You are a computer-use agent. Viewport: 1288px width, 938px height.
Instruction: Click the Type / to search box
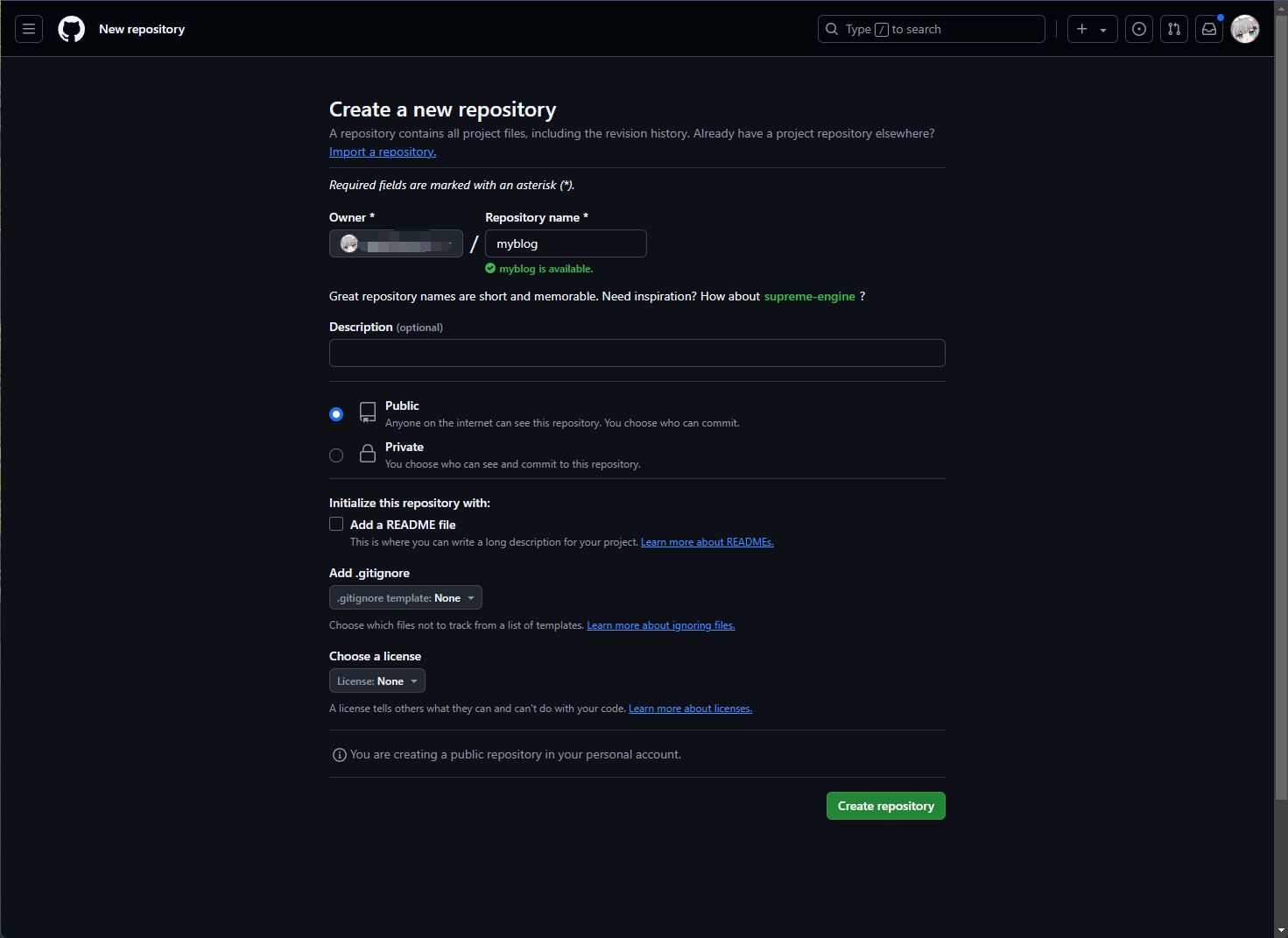(932, 29)
